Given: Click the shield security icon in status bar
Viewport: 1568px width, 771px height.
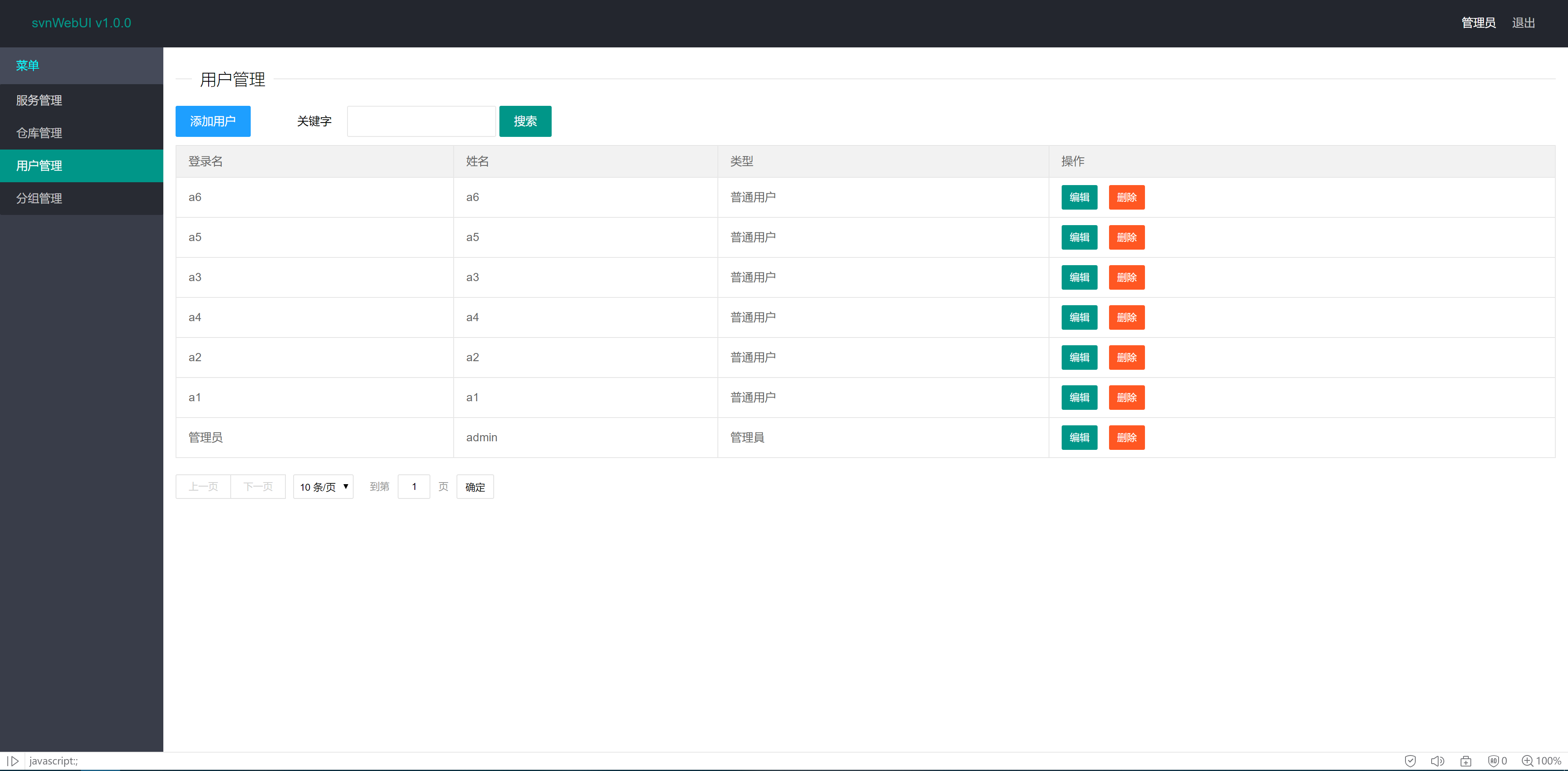Looking at the screenshot, I should pos(1411,761).
